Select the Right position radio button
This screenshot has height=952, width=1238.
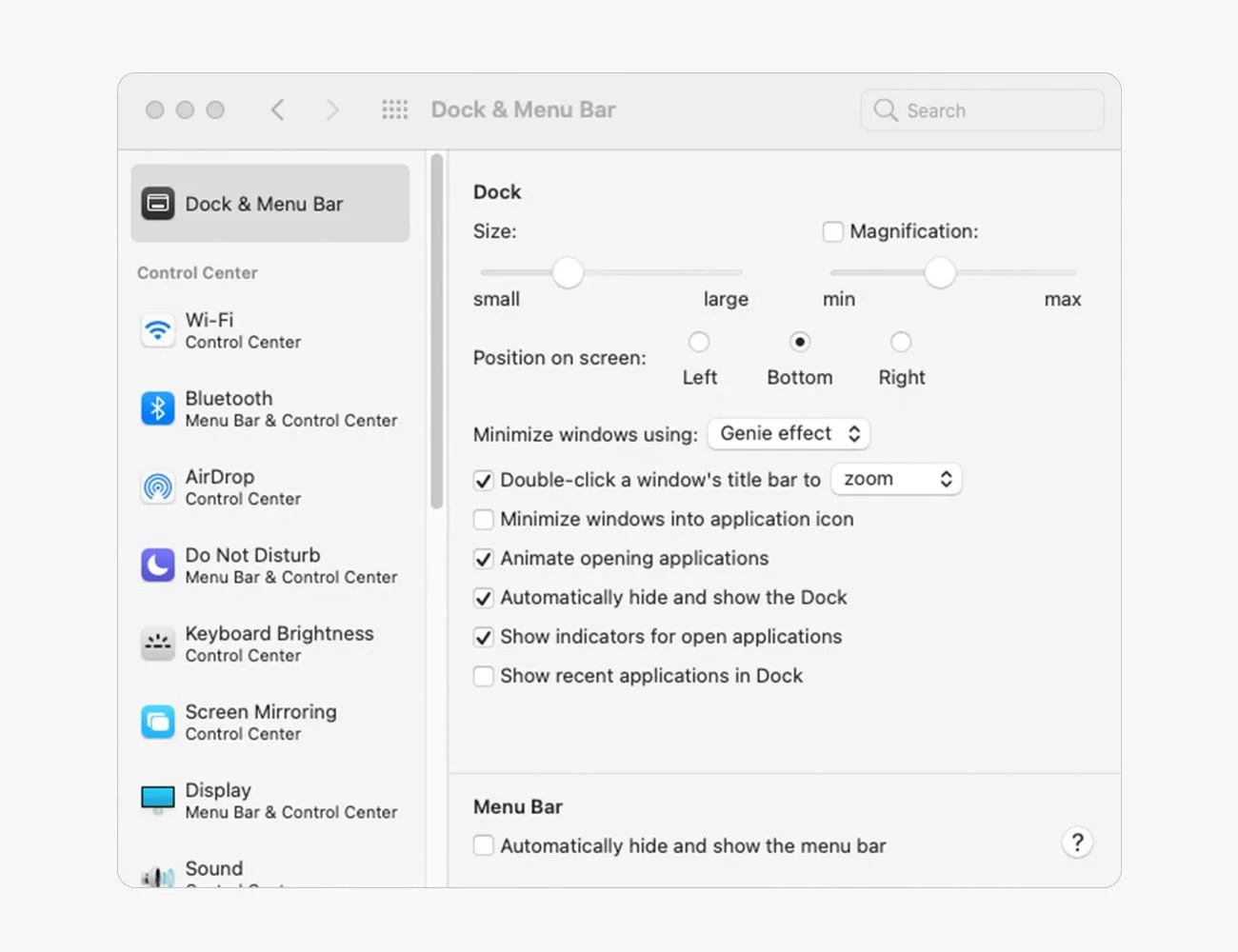[x=901, y=342]
